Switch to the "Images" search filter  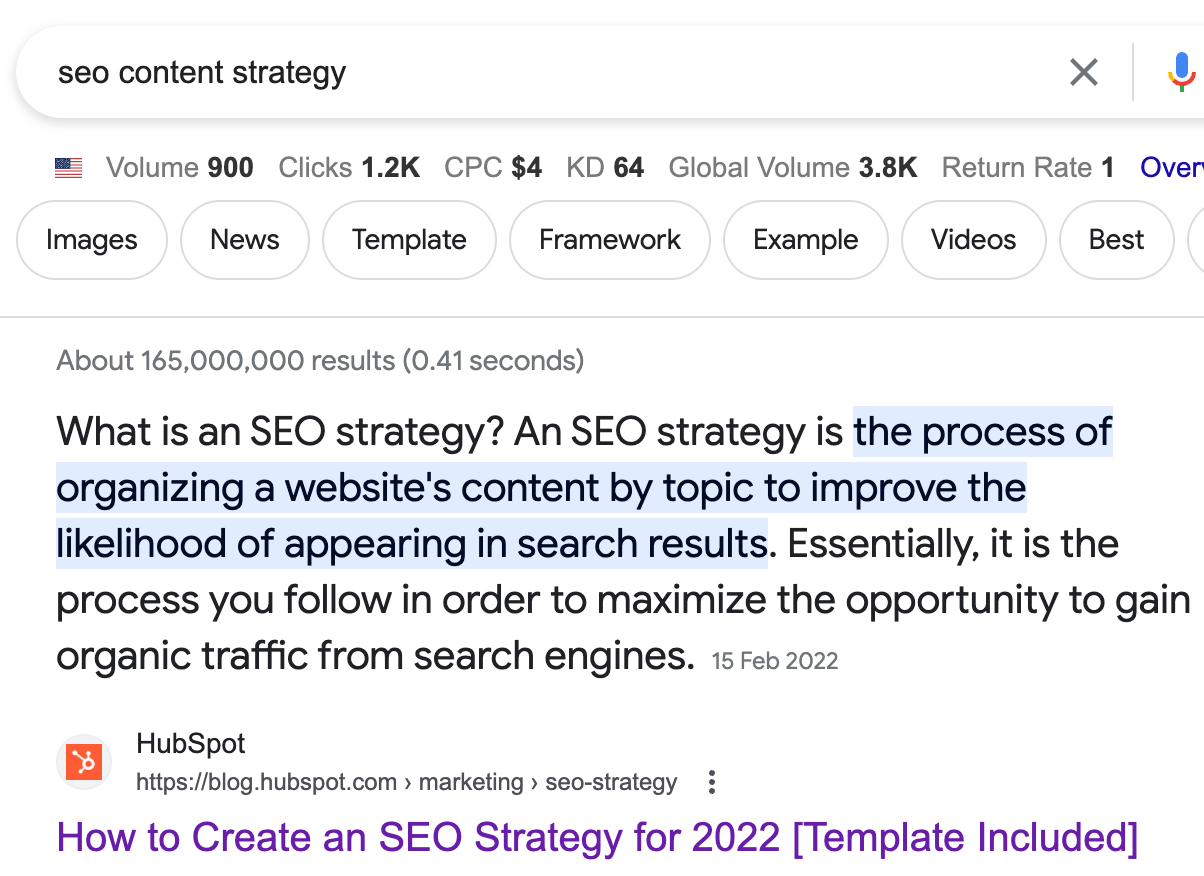click(x=91, y=240)
